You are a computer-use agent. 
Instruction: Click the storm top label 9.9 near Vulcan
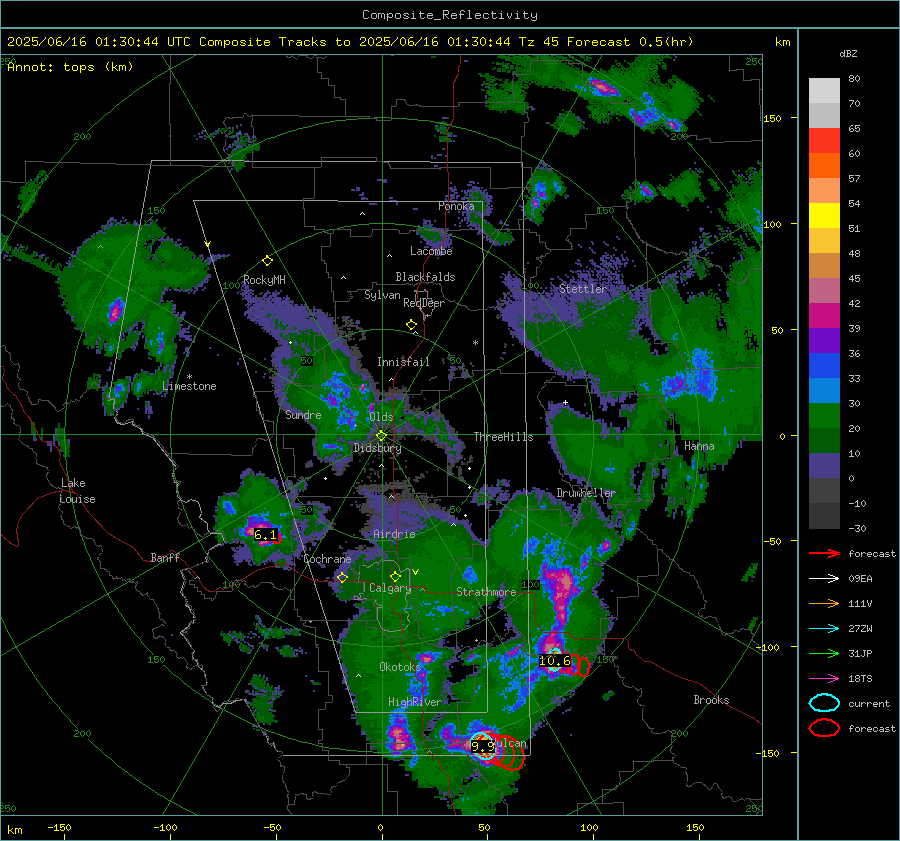482,746
